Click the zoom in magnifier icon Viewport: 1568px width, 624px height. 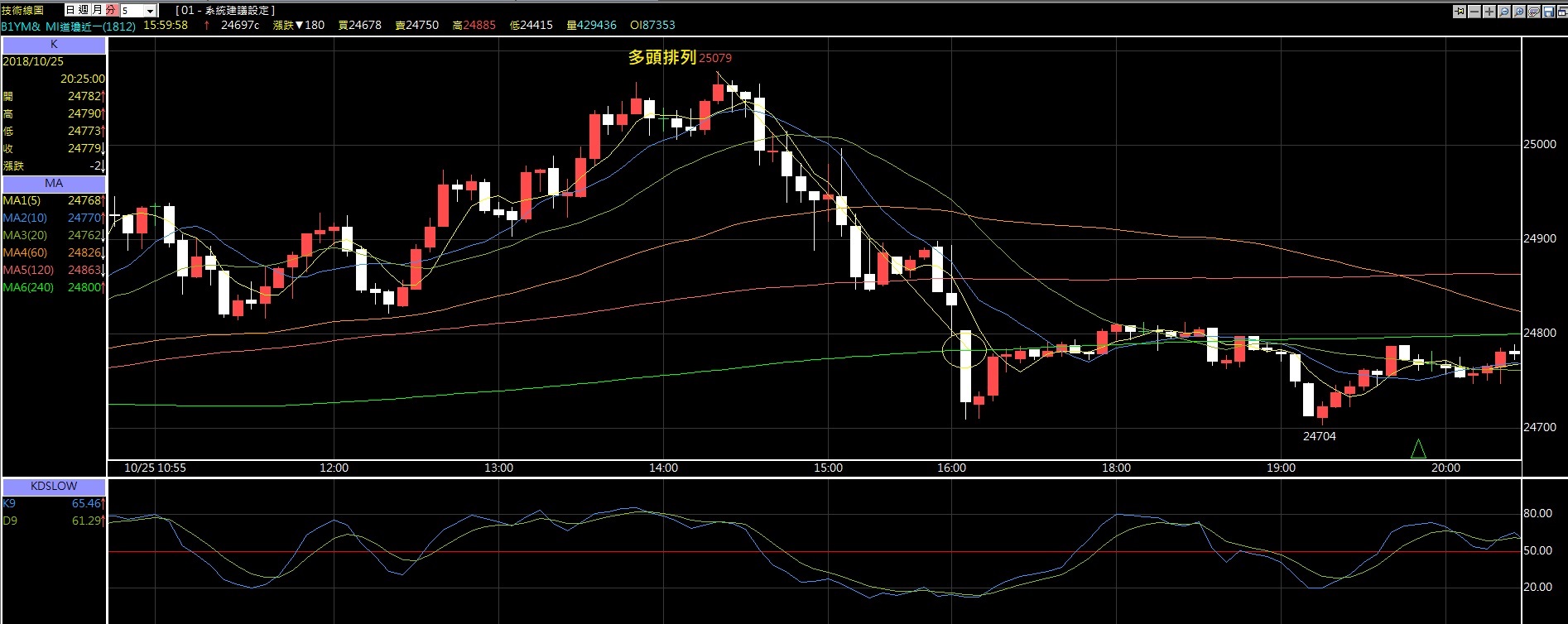coord(1519,11)
